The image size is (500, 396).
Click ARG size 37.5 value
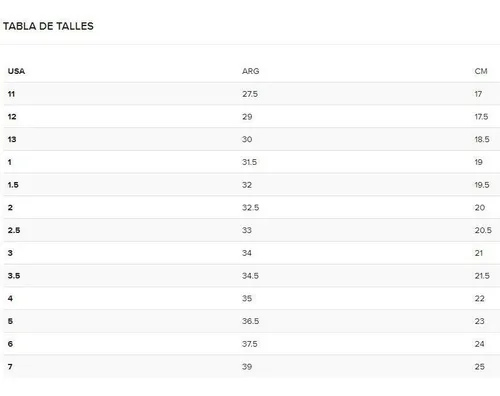(250, 344)
